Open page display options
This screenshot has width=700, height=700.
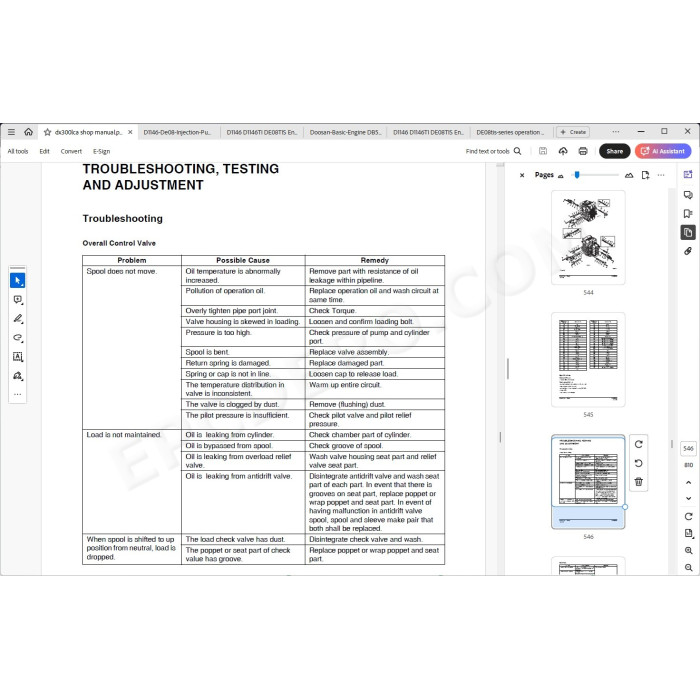[688, 533]
